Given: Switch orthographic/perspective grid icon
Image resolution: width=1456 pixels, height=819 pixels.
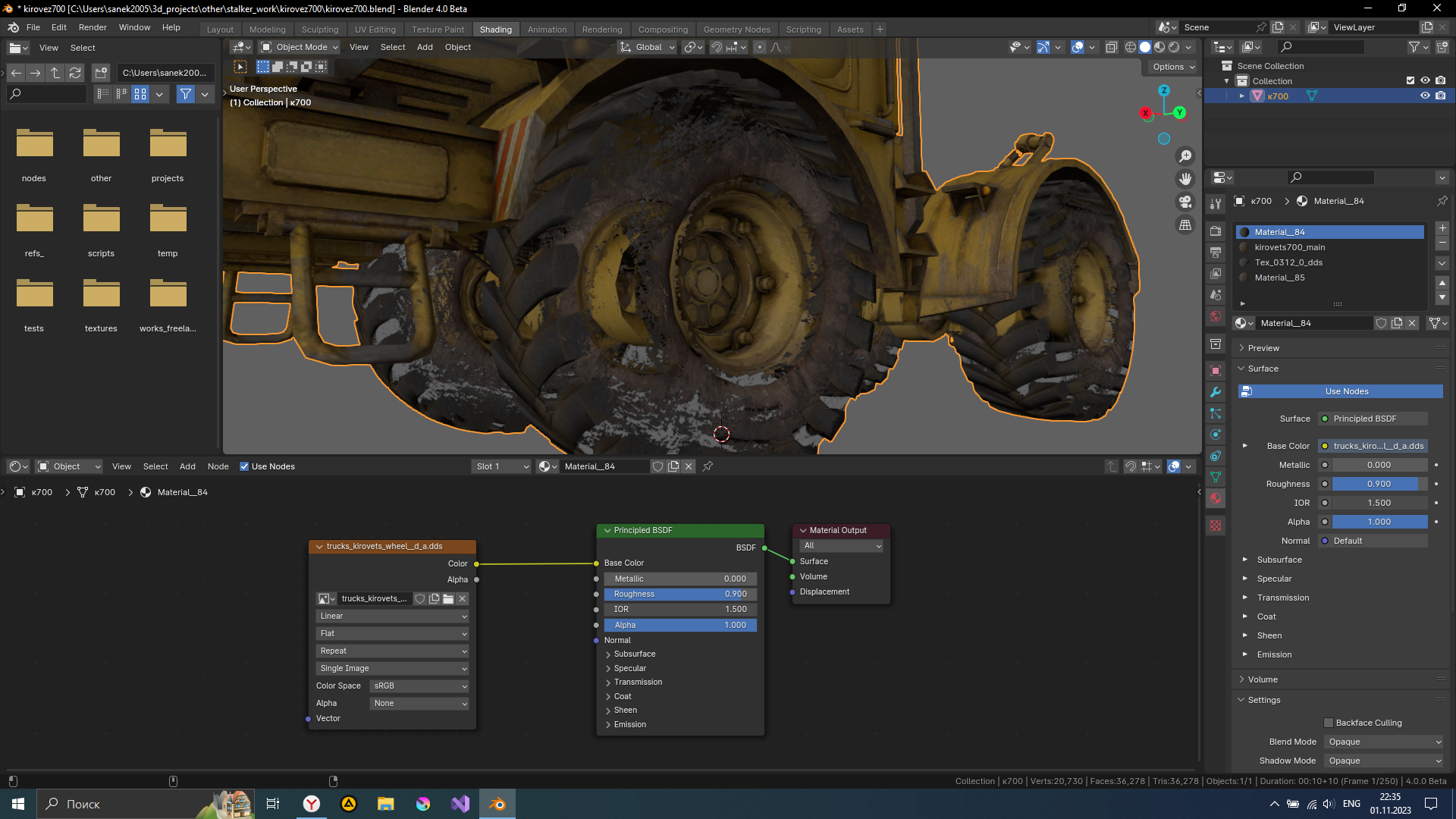Looking at the screenshot, I should 1185,225.
